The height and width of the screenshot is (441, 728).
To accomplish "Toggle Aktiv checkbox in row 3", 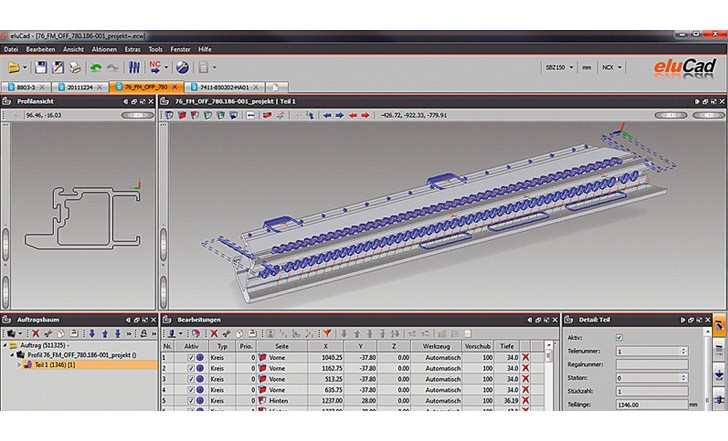I will (191, 379).
